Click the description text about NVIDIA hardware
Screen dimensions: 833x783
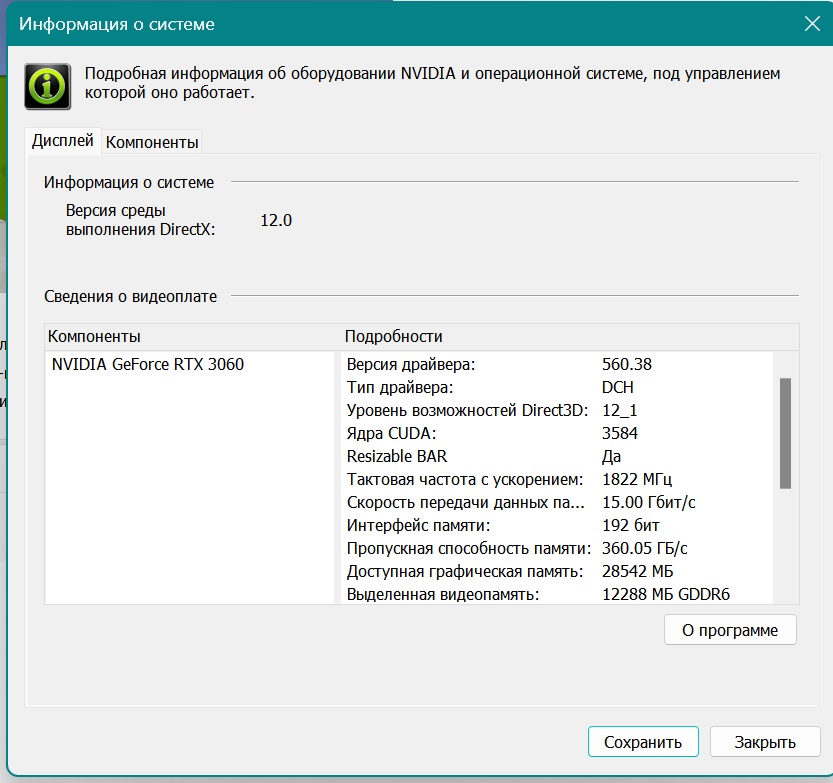click(x=432, y=83)
